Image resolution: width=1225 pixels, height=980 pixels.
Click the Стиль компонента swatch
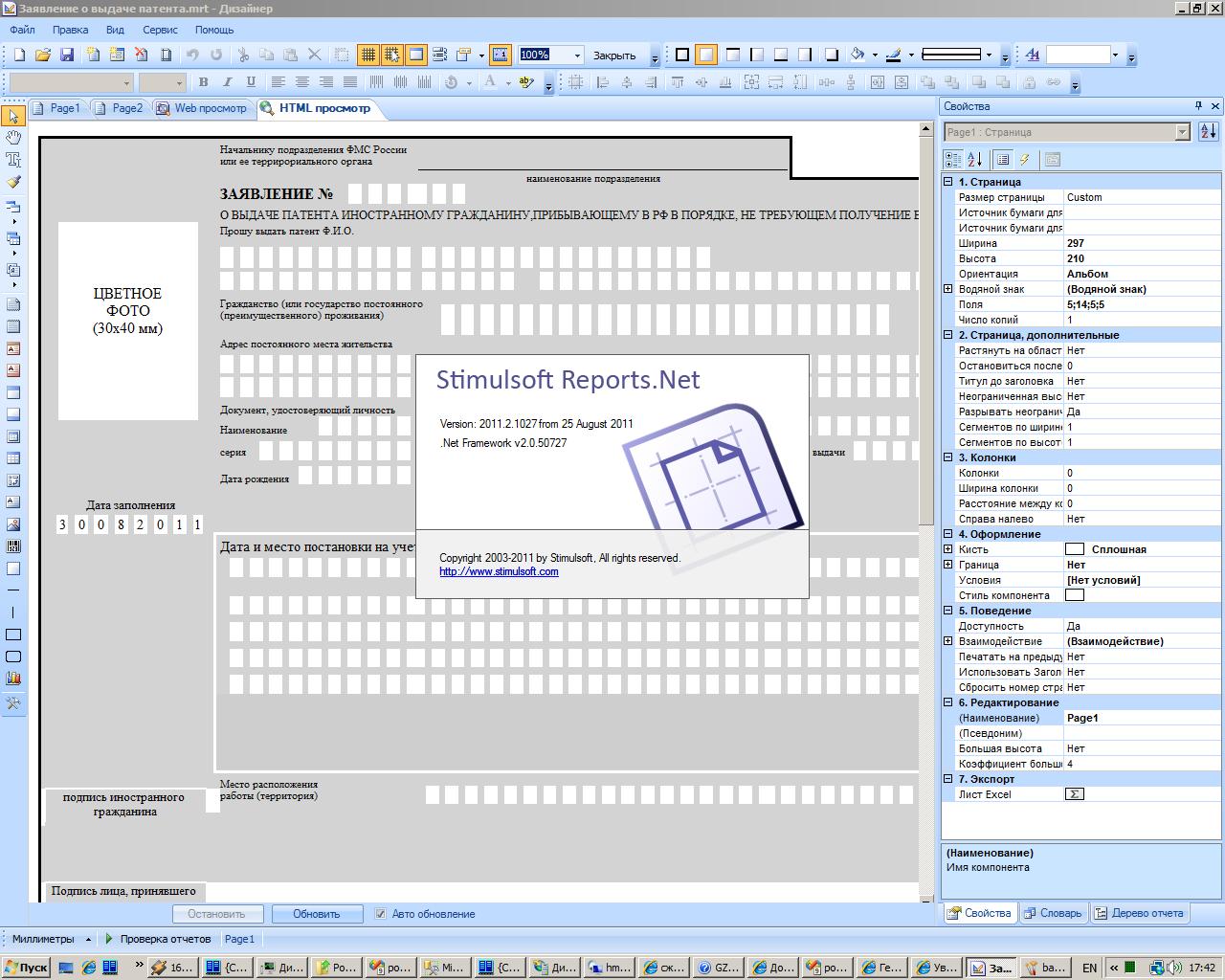tap(1075, 595)
